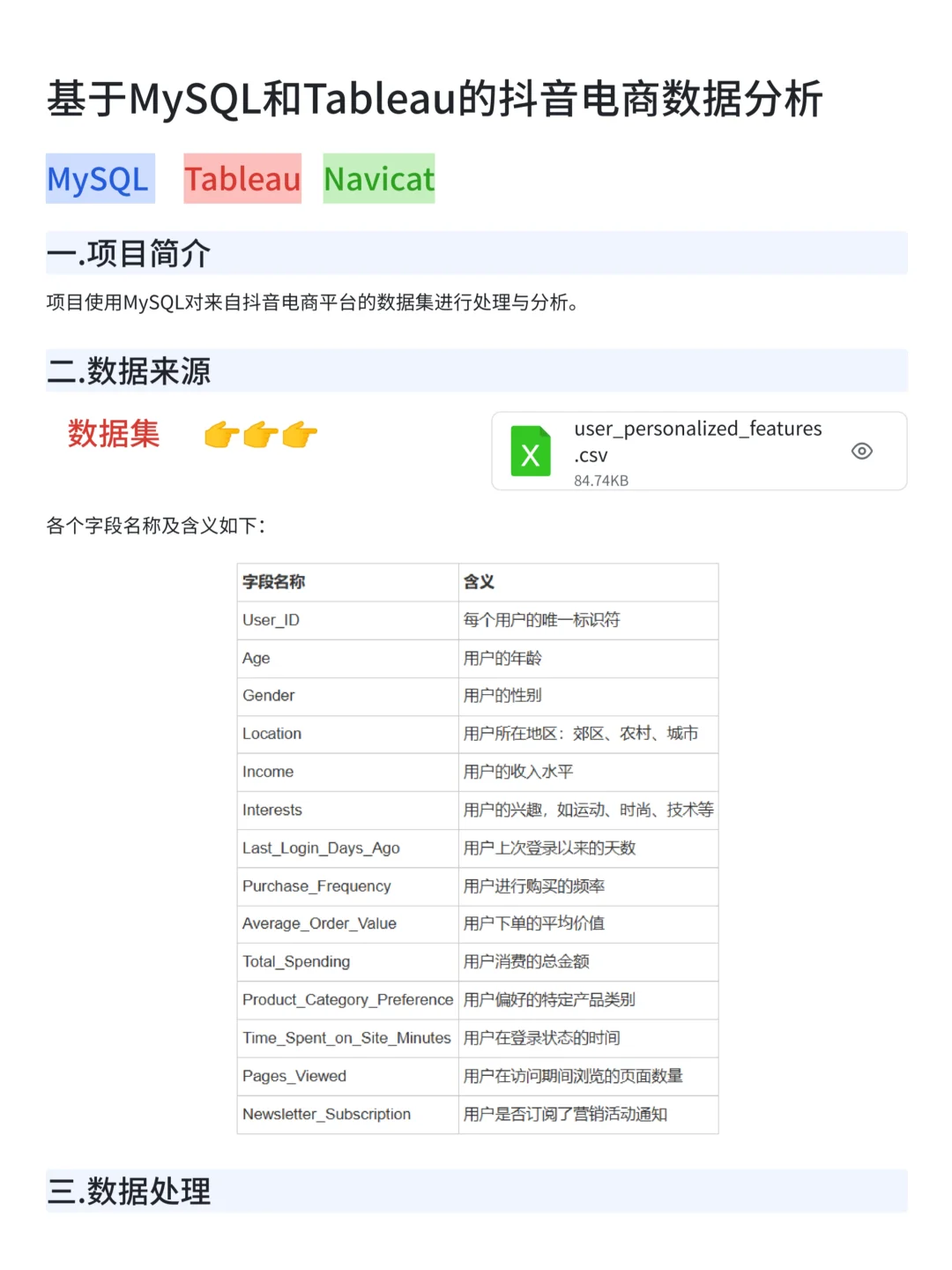The height and width of the screenshot is (1270, 952).
Task: Select the Total_Spending cell
Action: point(347,962)
